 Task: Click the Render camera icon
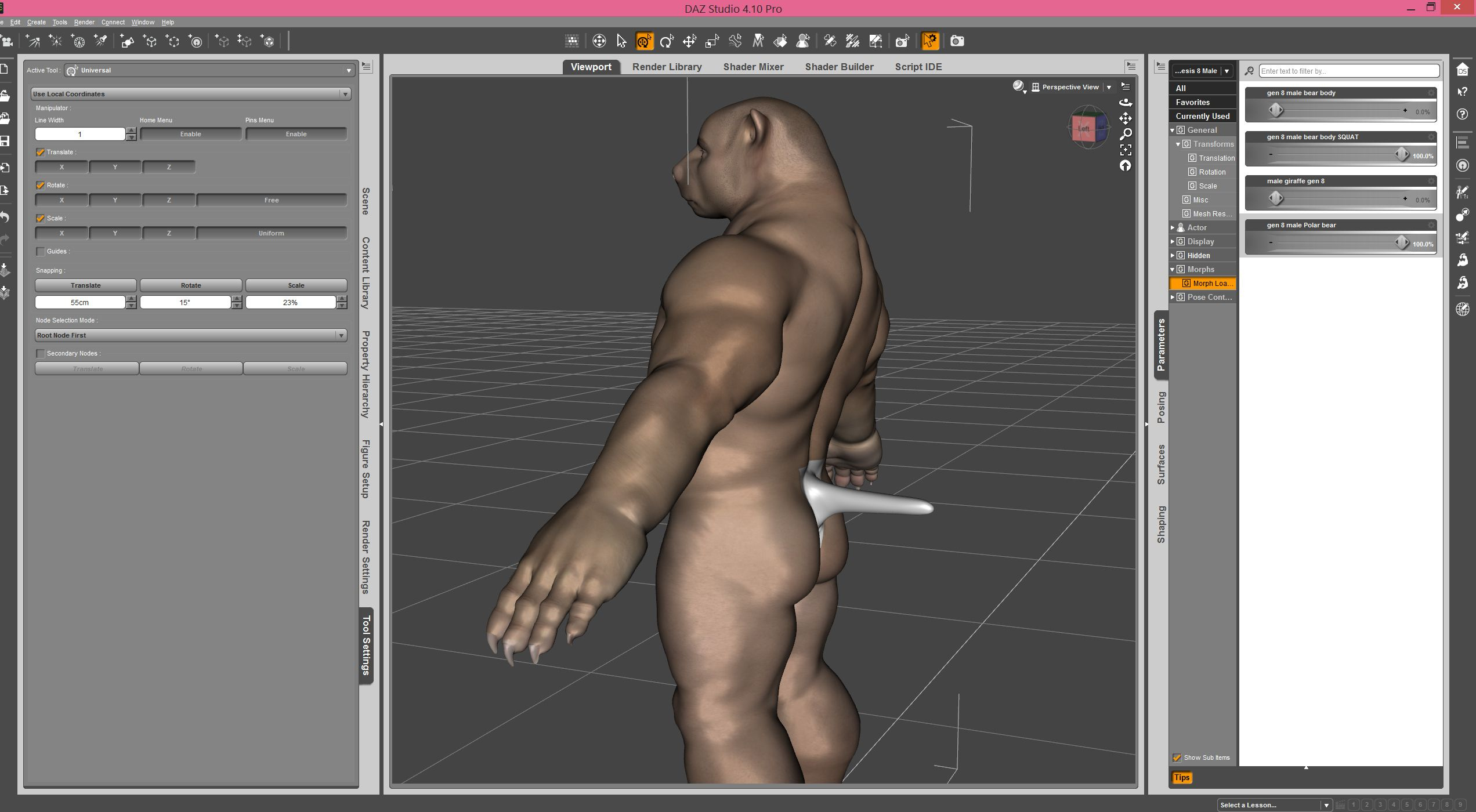coord(957,41)
